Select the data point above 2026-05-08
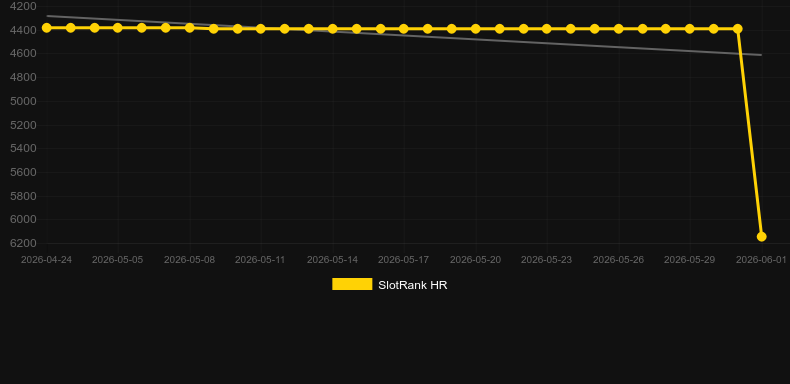Screen dimensions: 790x384 pos(189,28)
